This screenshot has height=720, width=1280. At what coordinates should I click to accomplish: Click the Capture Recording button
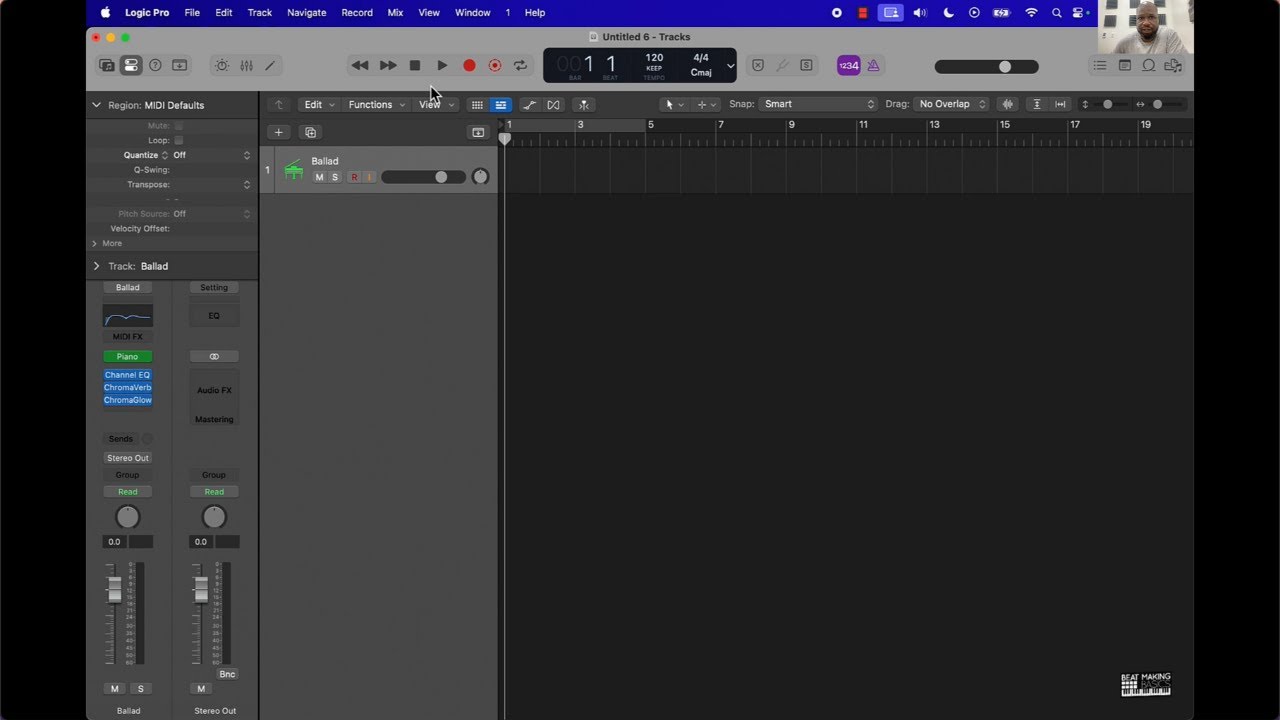click(x=495, y=66)
